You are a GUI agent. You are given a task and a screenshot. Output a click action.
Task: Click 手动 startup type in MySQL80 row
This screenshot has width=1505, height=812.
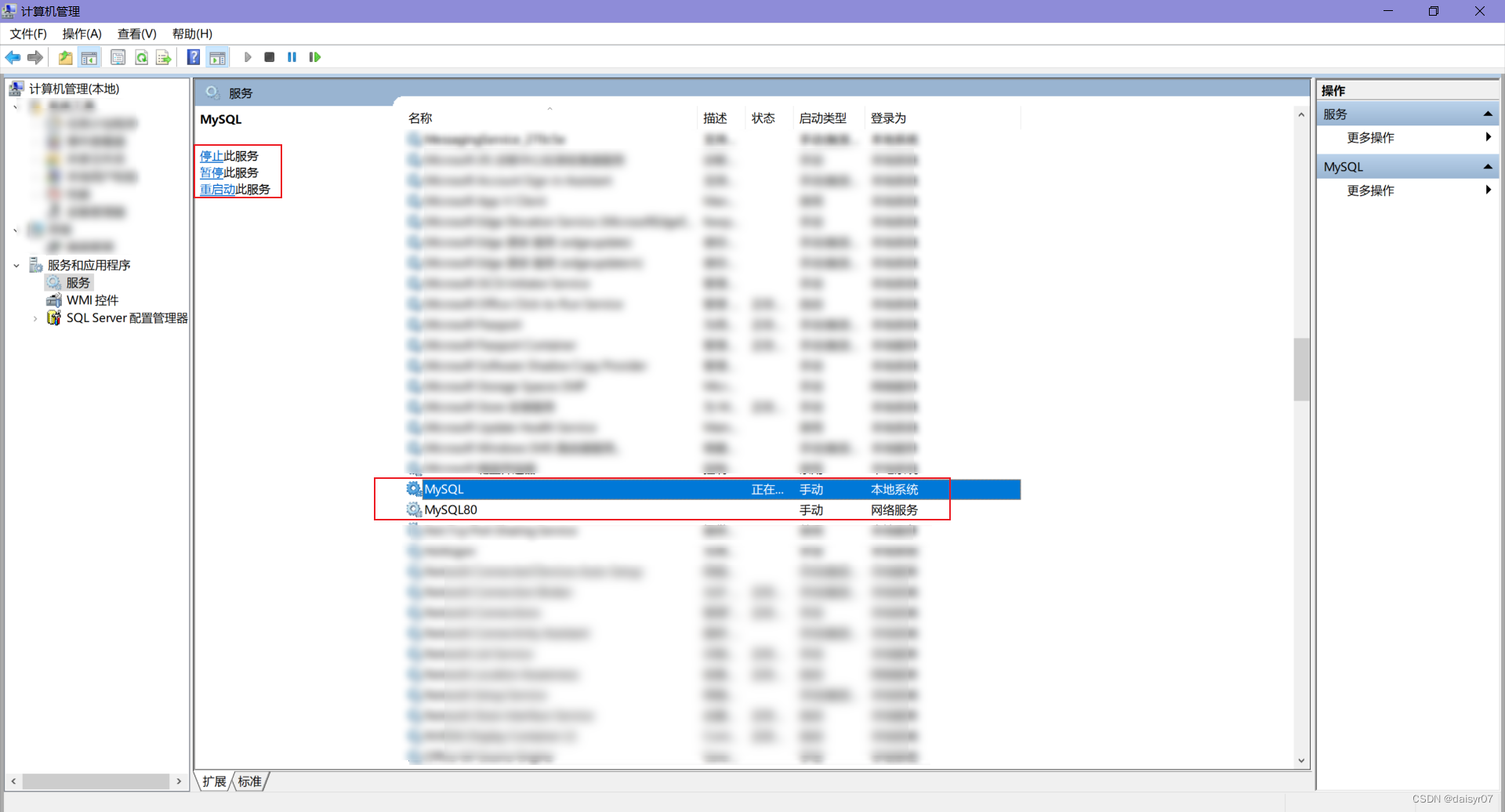[x=811, y=509]
